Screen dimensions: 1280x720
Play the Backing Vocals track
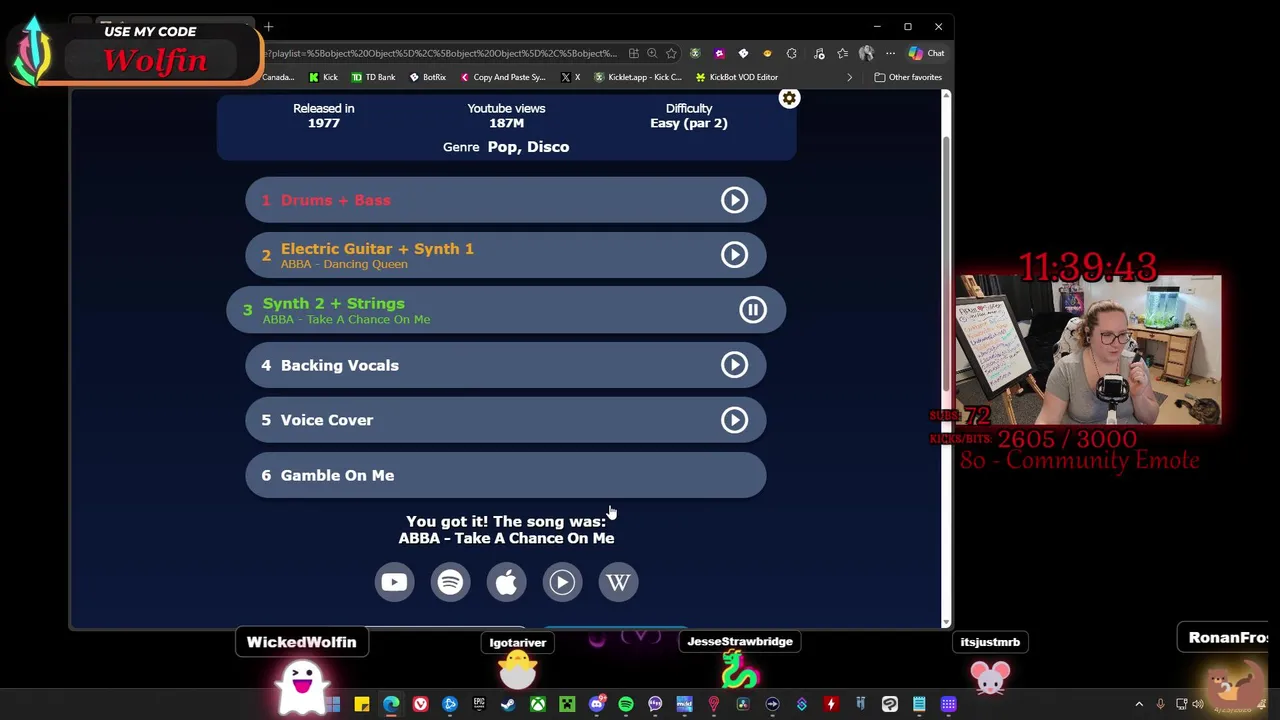pyautogui.click(x=734, y=365)
